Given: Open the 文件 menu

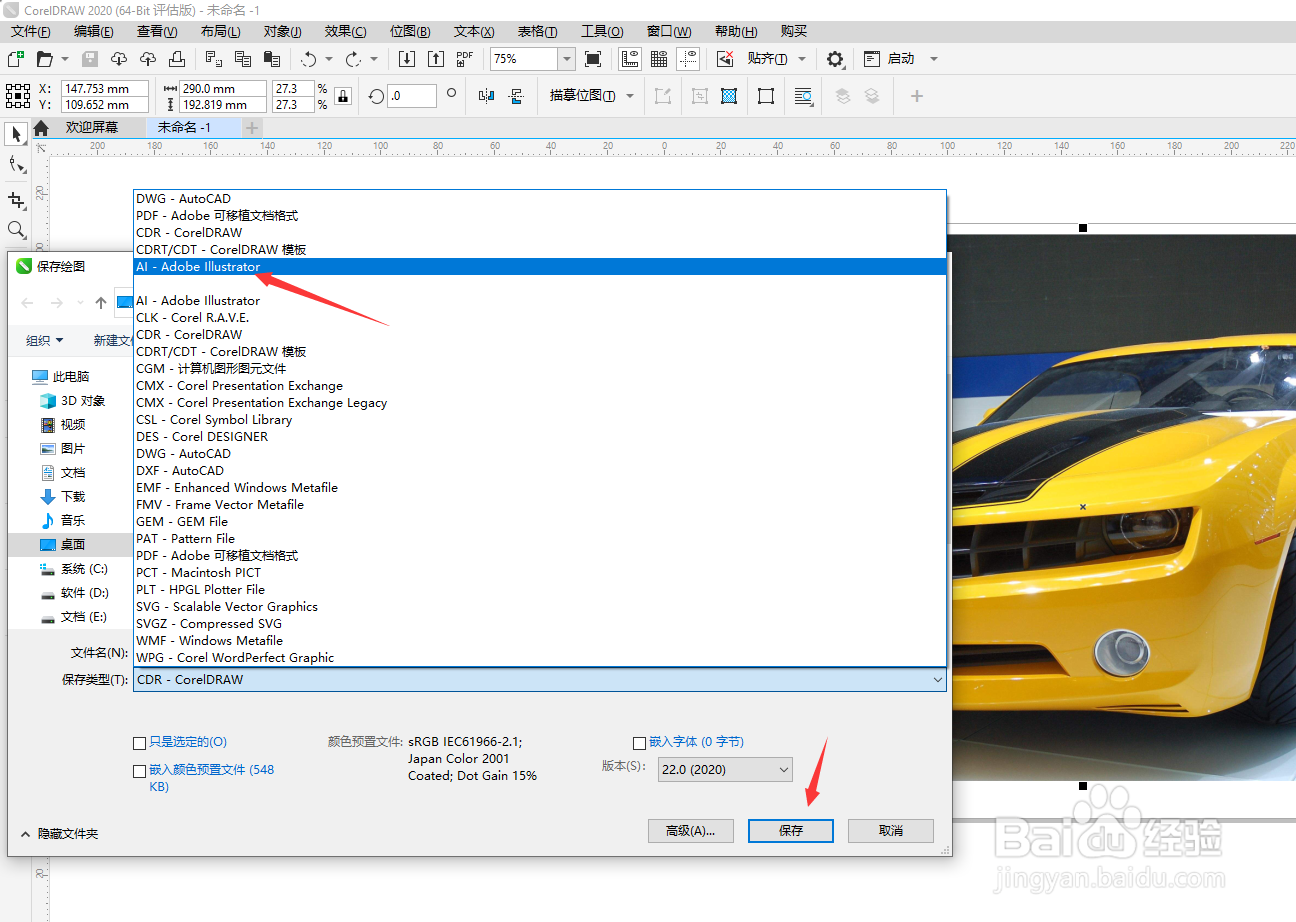Looking at the screenshot, I should 30,32.
